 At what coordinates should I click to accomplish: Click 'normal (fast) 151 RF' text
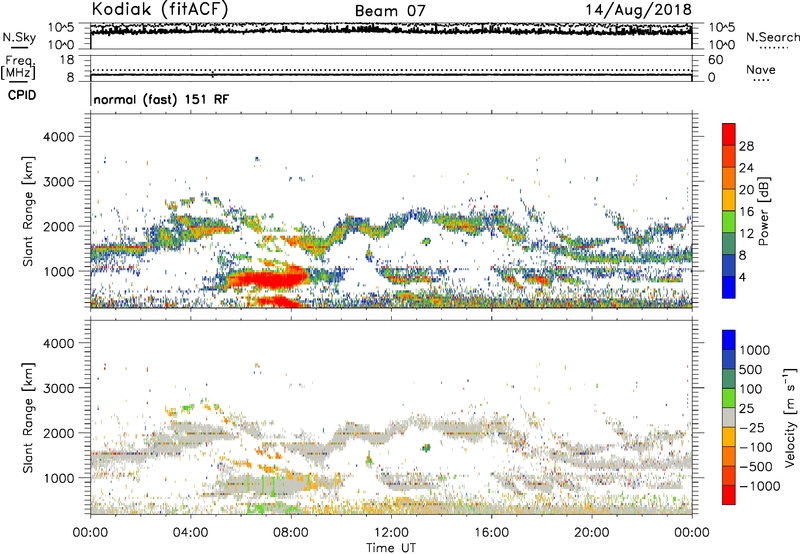pyautogui.click(x=161, y=99)
